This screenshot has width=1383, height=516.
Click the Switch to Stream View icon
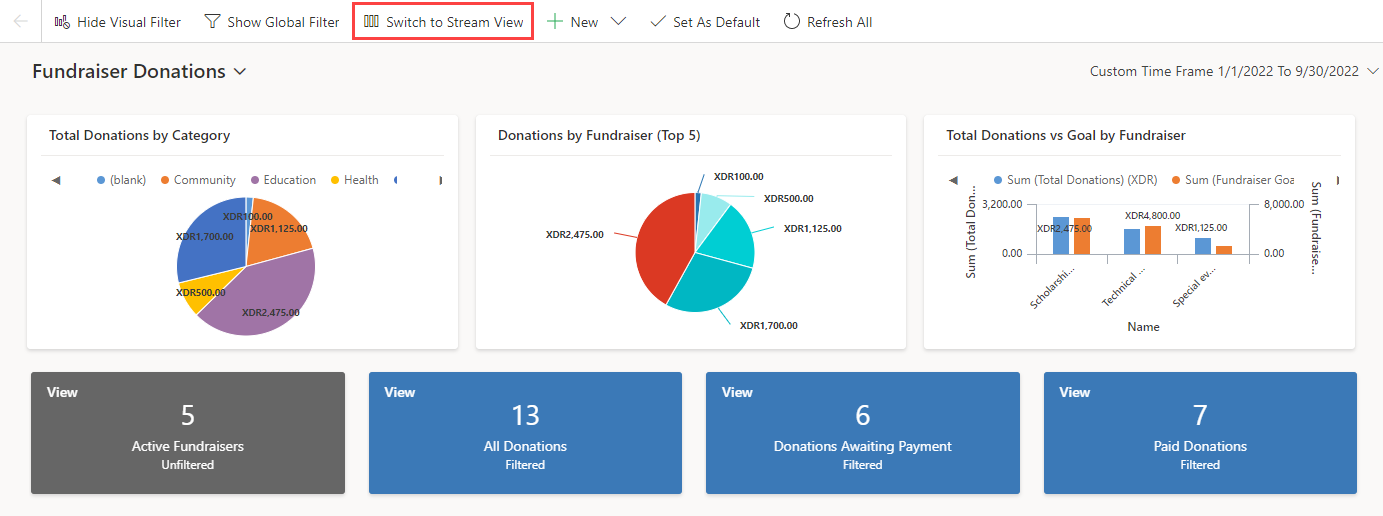click(x=371, y=21)
